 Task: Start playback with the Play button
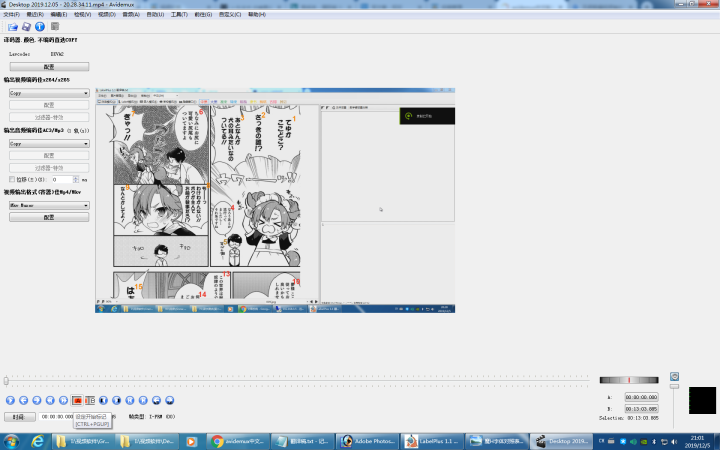pos(10,400)
